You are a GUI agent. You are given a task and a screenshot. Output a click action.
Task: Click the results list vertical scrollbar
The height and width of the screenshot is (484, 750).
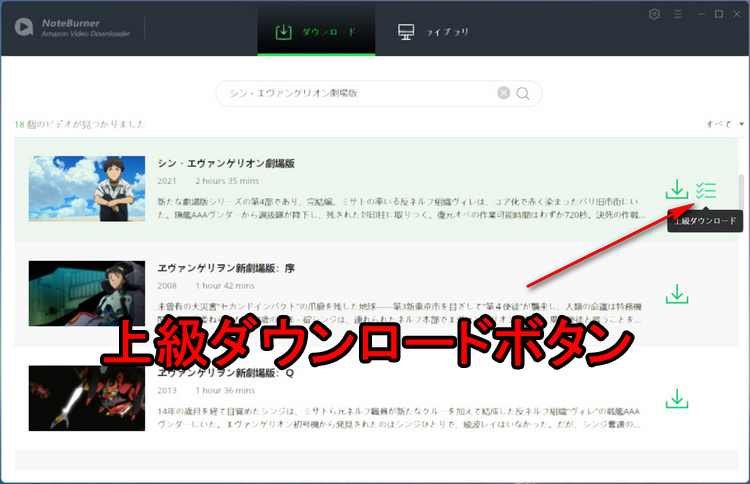tap(742, 191)
